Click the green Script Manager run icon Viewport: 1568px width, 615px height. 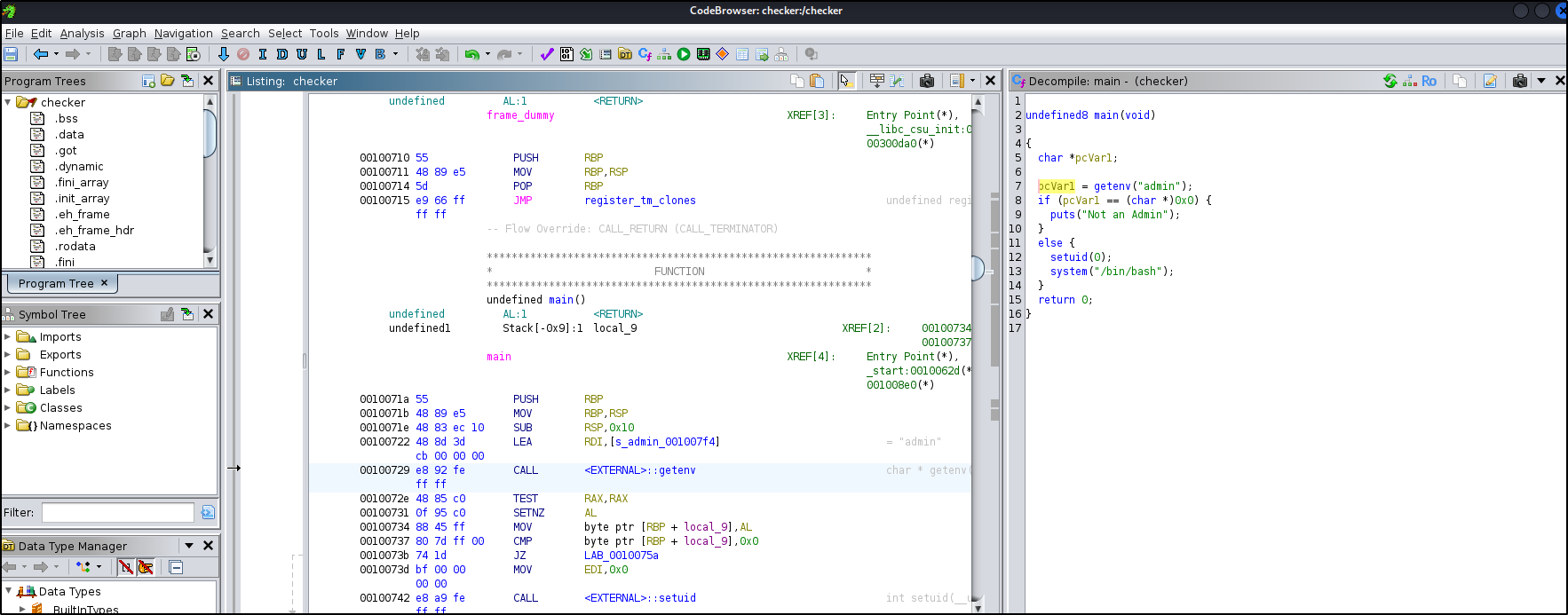click(x=684, y=54)
